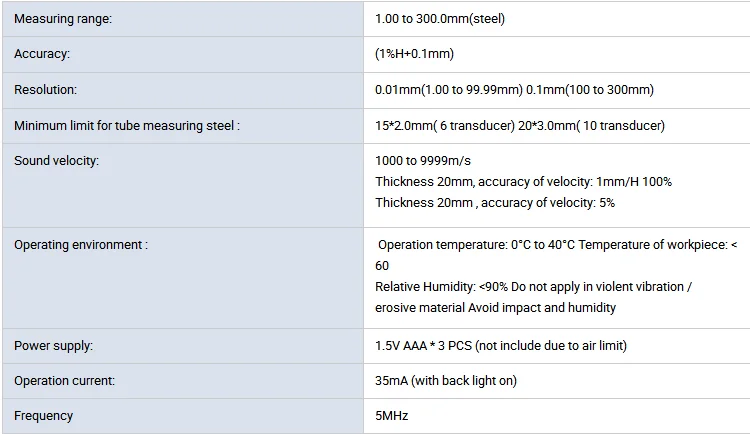
Task: Click the "Resolution:" label cell
Action: (45, 90)
